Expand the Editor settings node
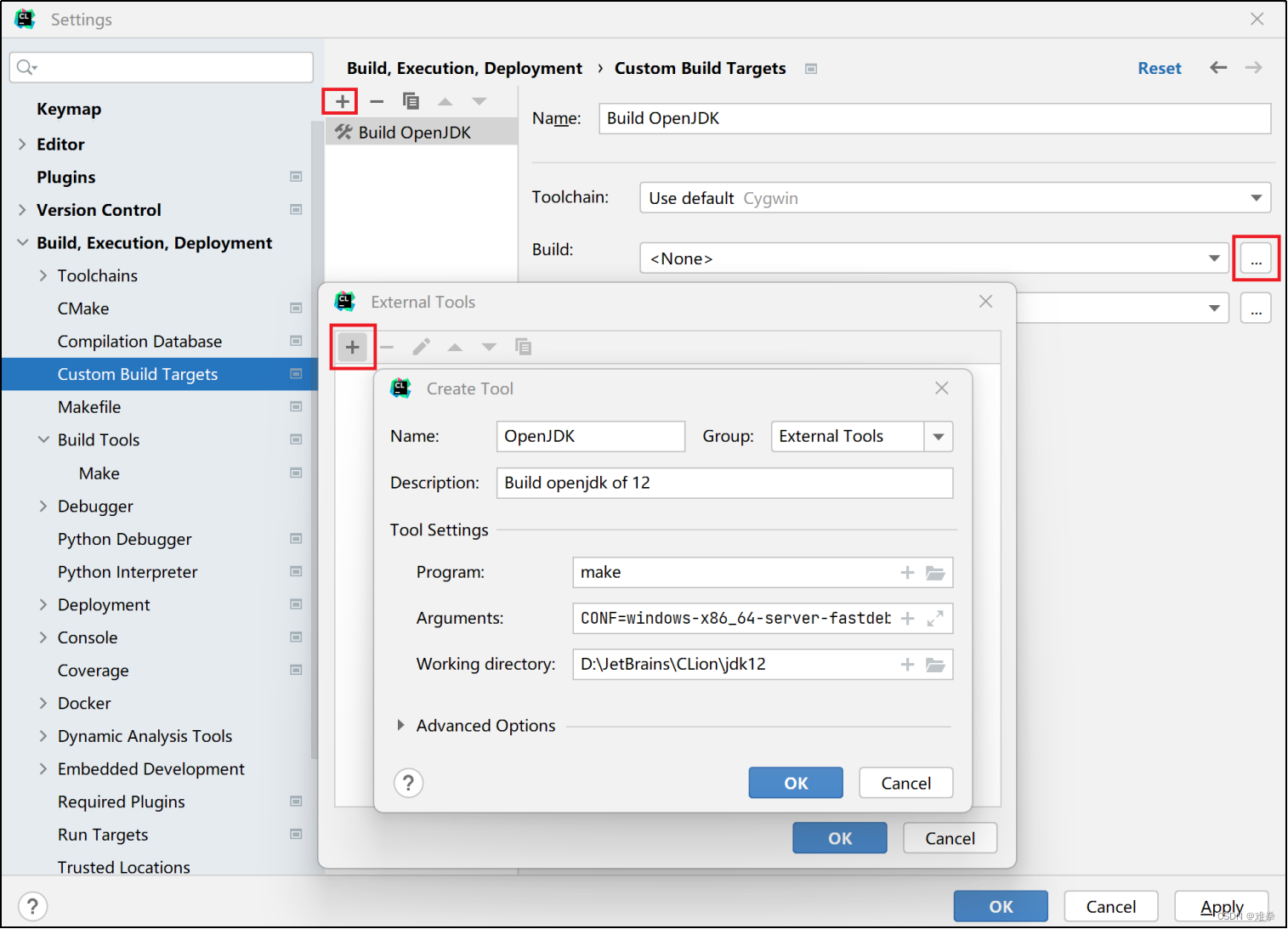Image resolution: width=1288 pixels, height=929 pixels. pyautogui.click(x=22, y=144)
